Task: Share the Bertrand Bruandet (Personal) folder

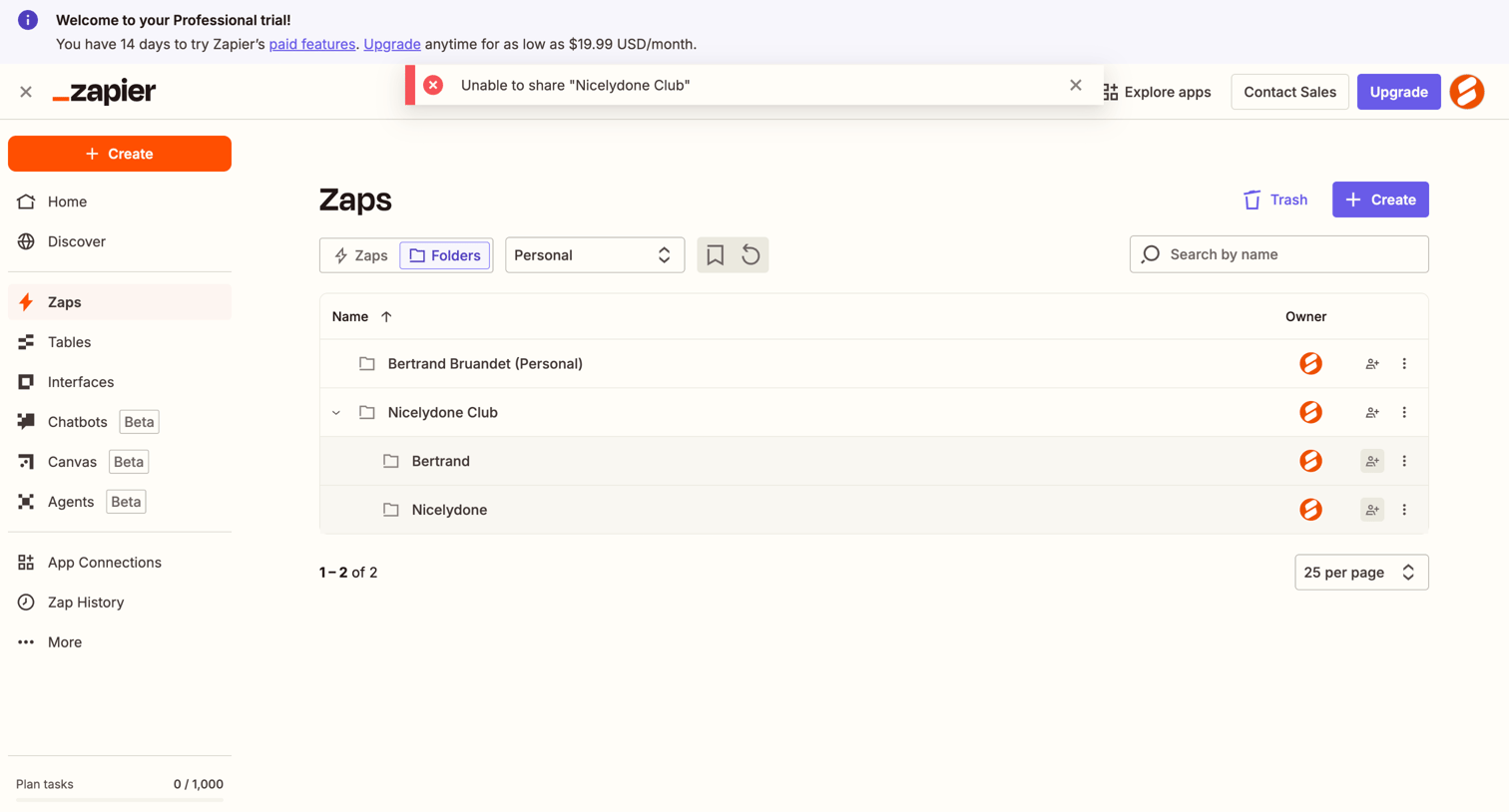Action: coord(1372,364)
